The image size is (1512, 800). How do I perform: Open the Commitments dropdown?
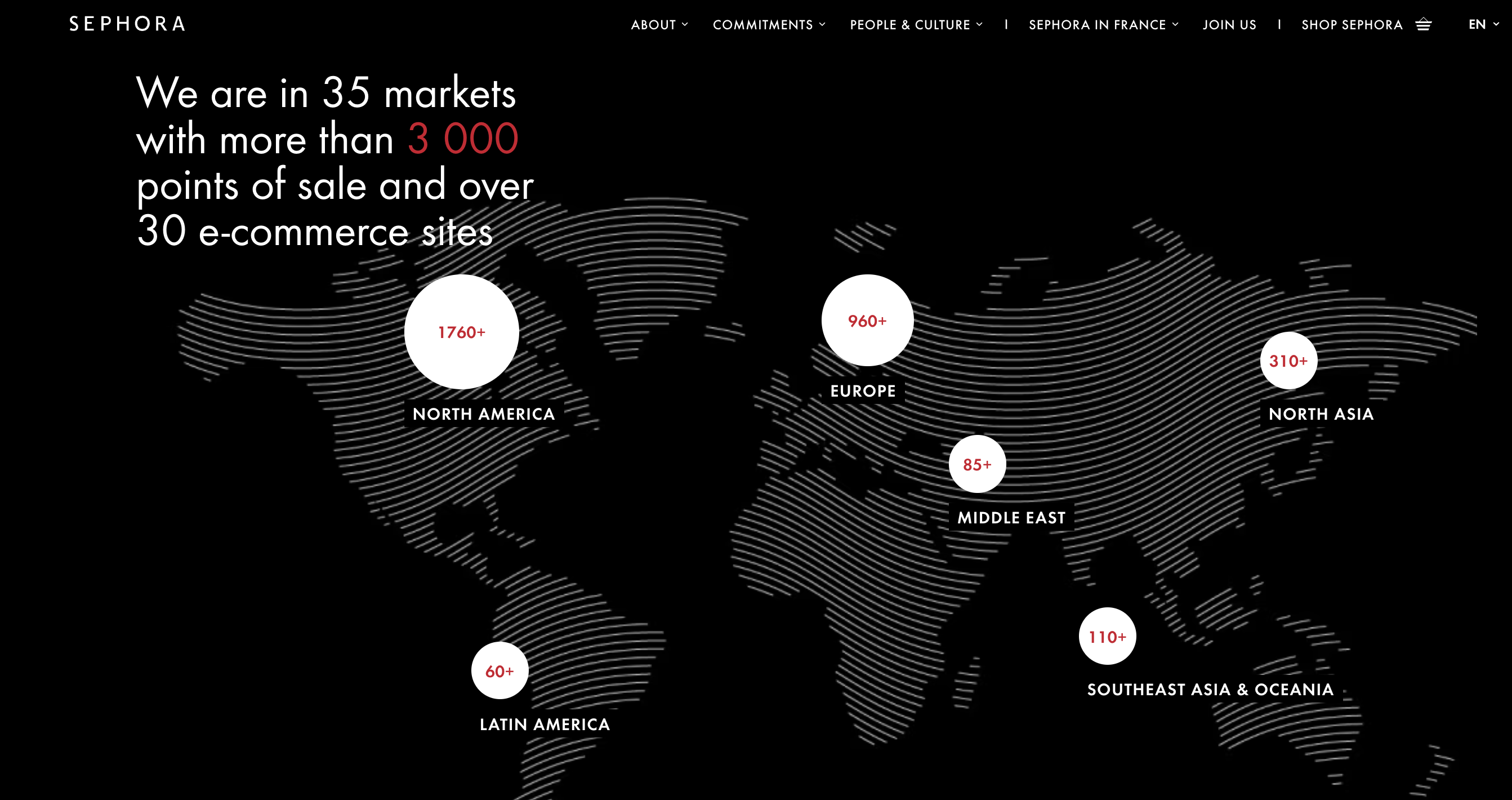tap(769, 25)
